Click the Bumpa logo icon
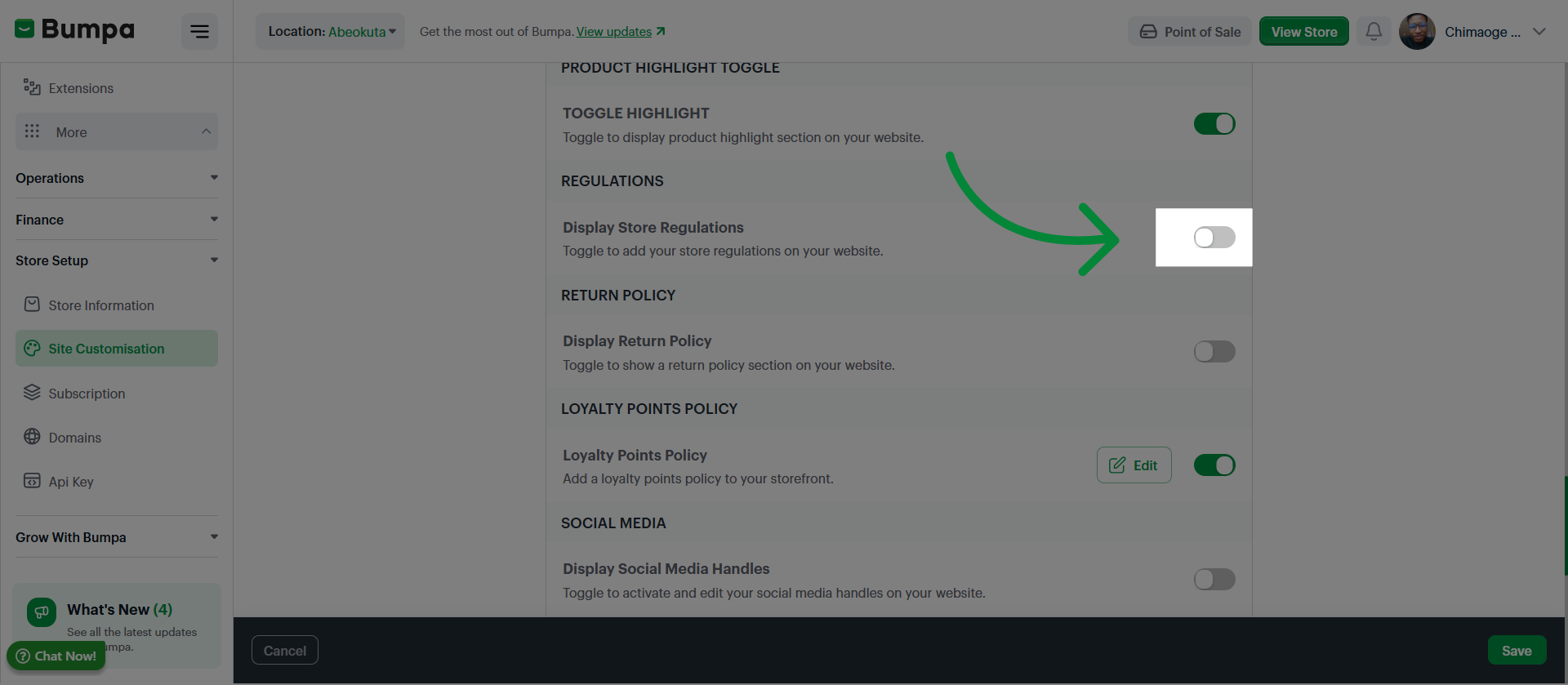The image size is (1568, 685). (24, 29)
